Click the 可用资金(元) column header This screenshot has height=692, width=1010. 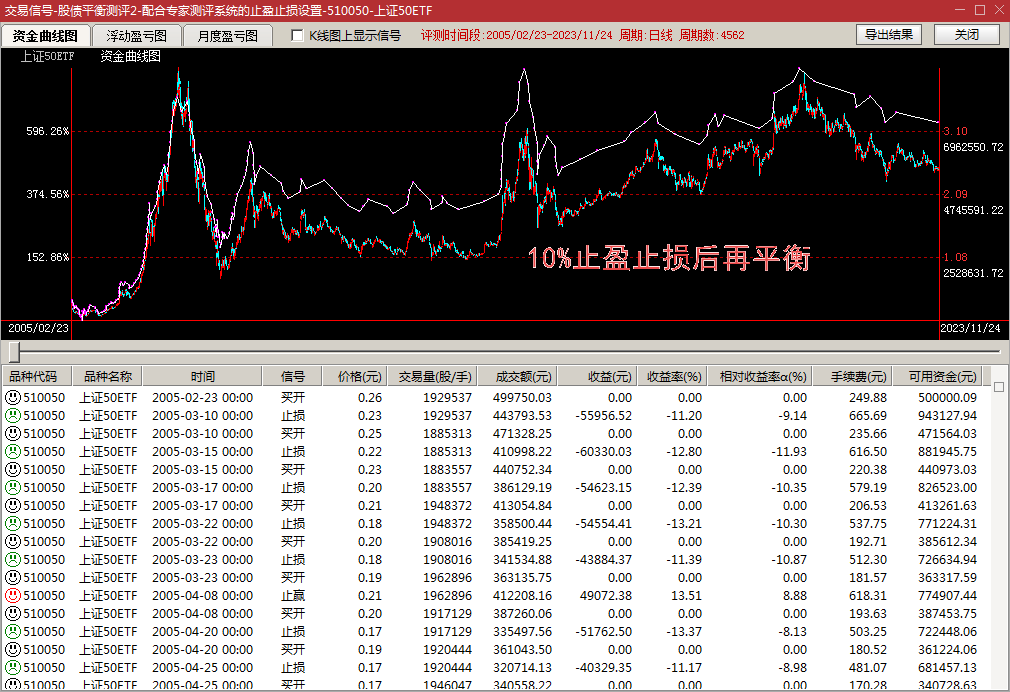[x=941, y=377]
